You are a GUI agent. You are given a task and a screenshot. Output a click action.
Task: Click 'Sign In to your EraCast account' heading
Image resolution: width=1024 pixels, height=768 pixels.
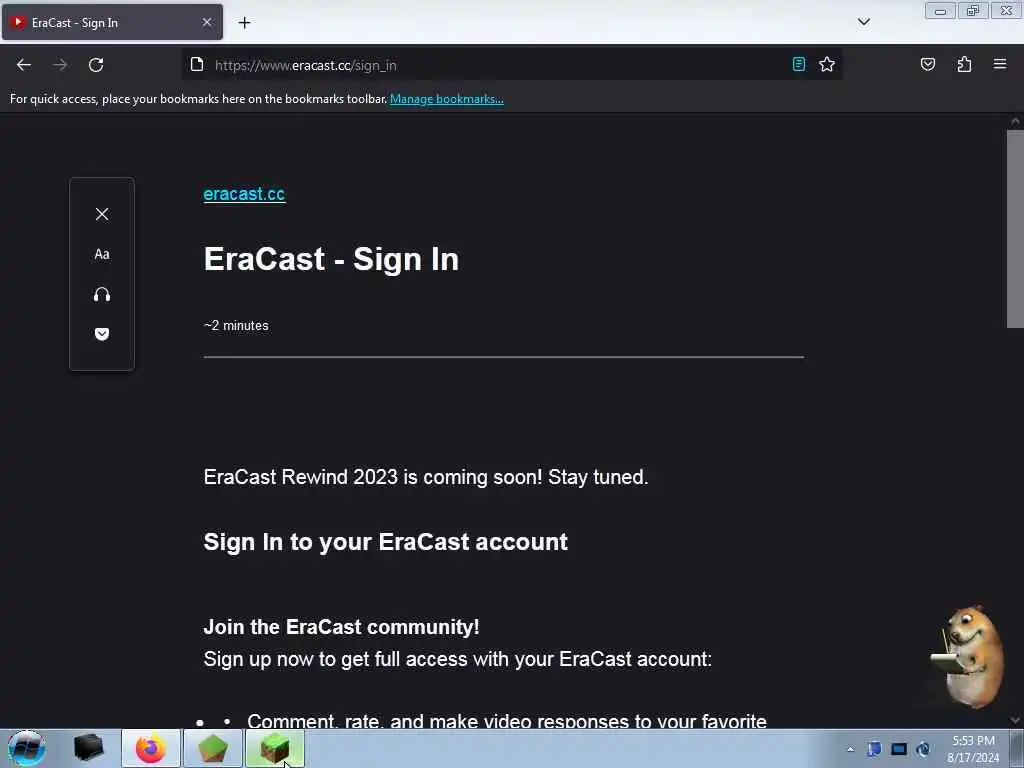pos(385,542)
